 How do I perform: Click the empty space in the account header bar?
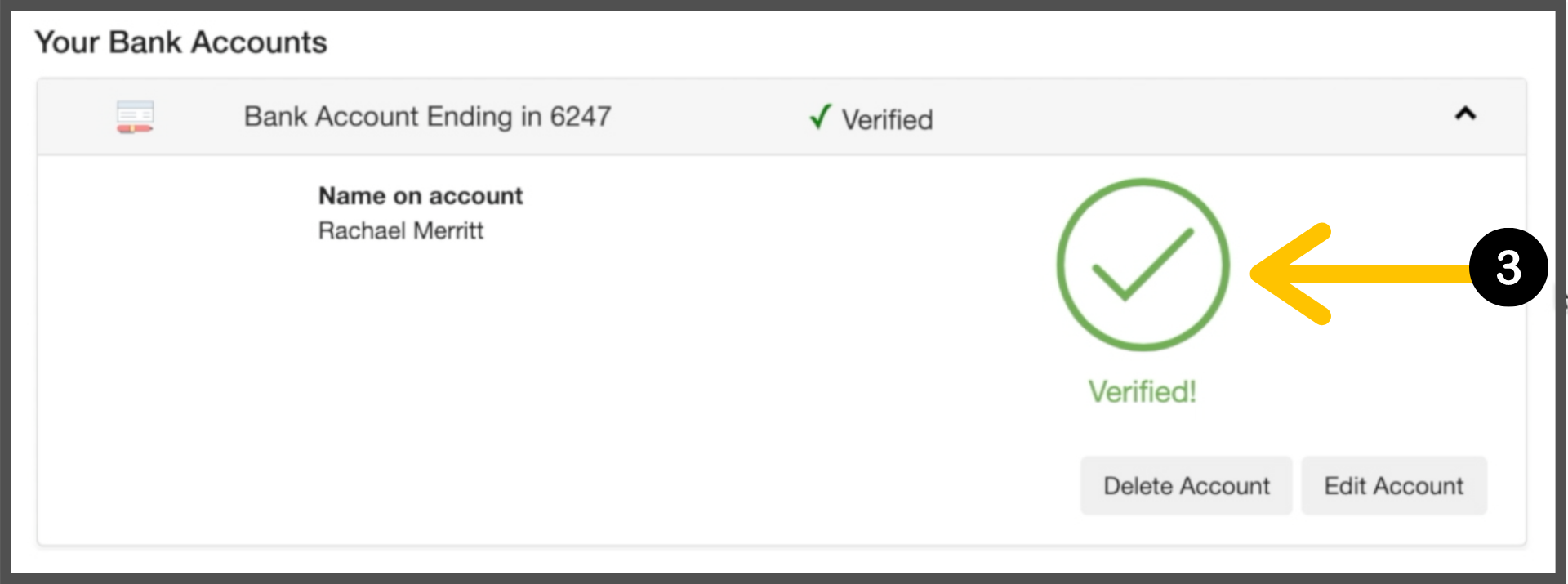coord(1184,117)
